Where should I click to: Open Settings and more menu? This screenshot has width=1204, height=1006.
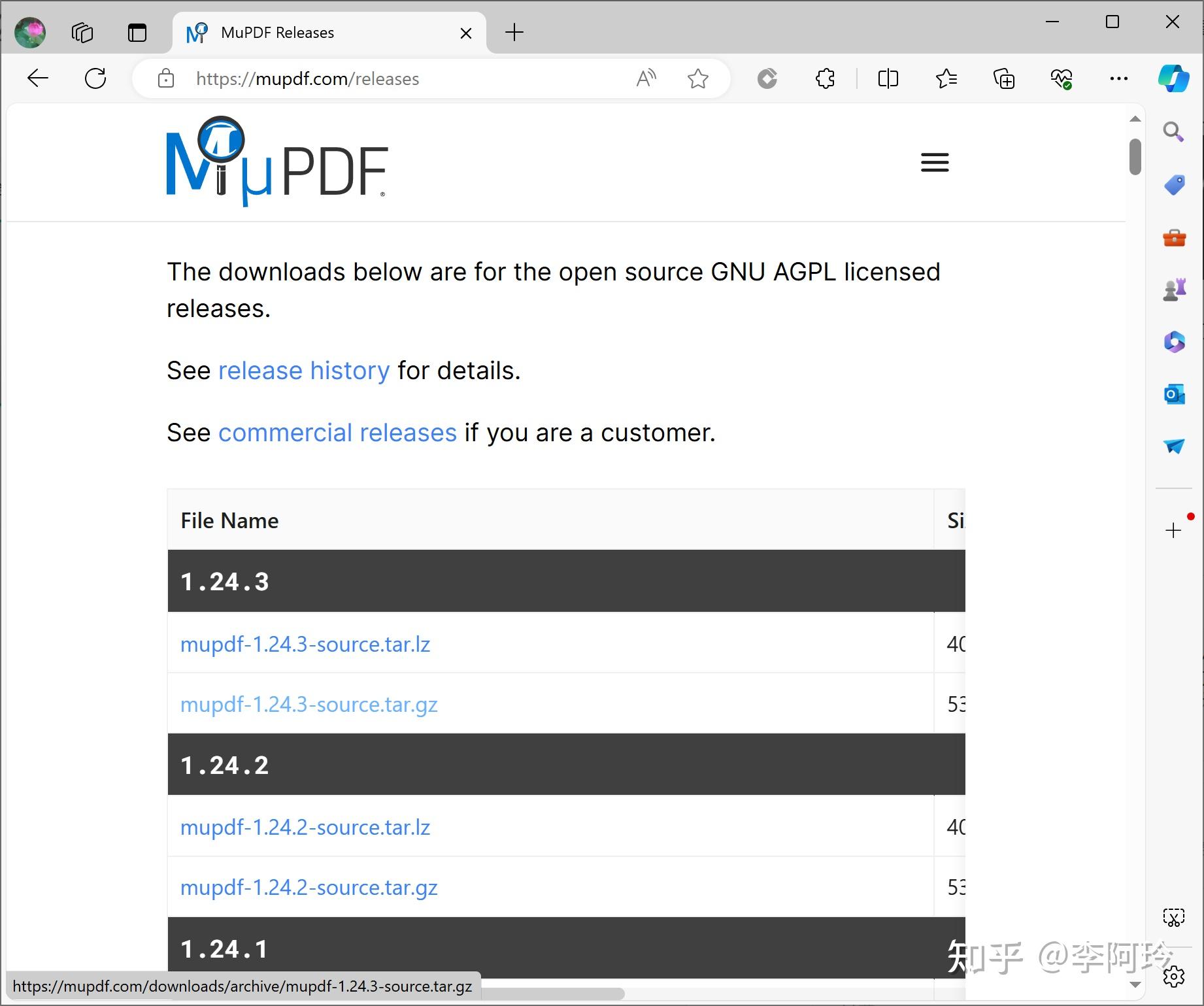[1119, 78]
